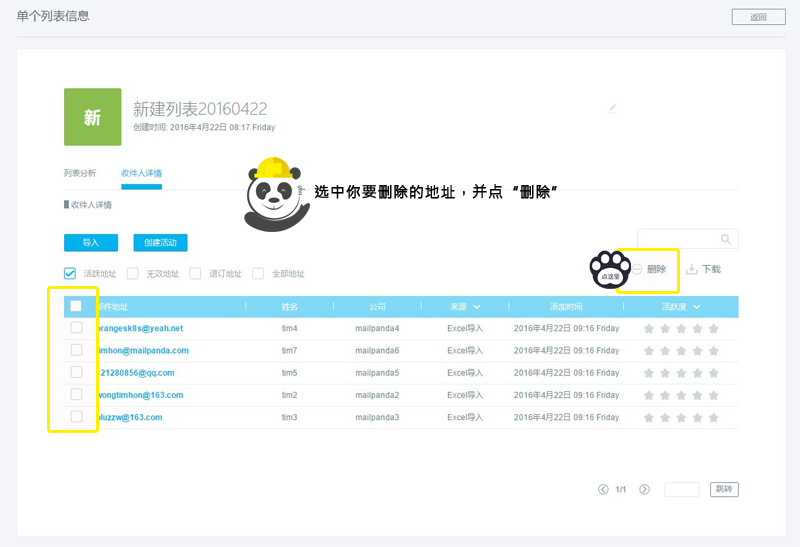Expand the 来源 column dropdown

(476, 307)
